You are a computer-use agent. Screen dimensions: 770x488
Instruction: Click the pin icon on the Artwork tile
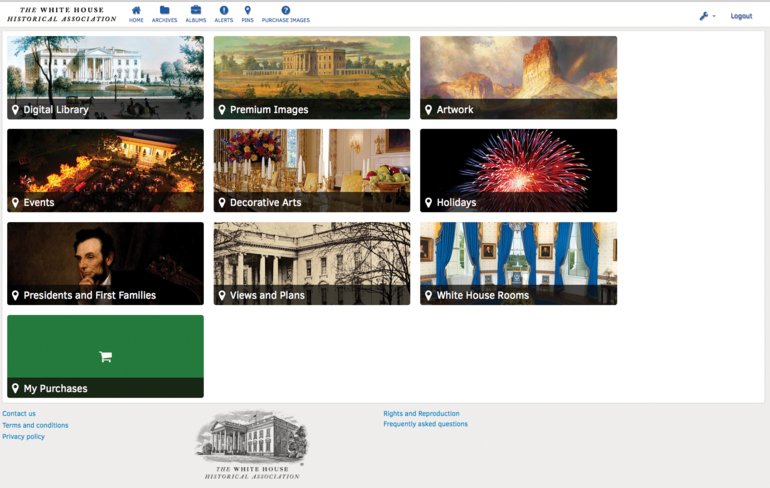(x=428, y=109)
